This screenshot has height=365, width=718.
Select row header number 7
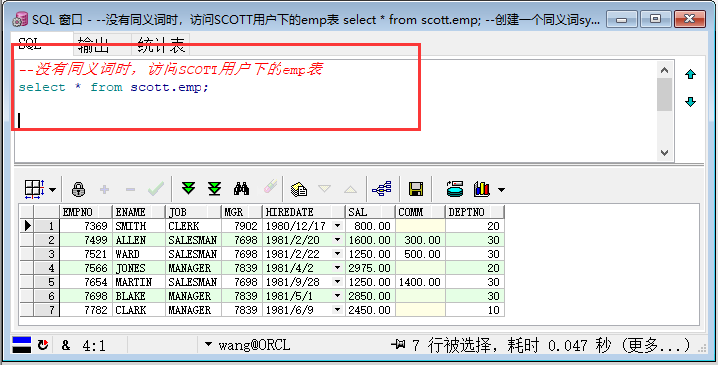[47, 310]
